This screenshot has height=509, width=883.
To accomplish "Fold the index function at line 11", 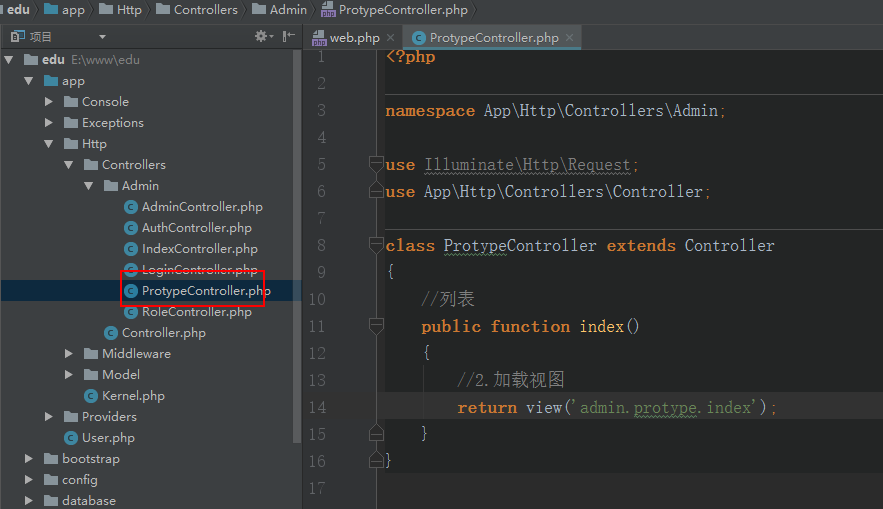I will [x=376, y=326].
